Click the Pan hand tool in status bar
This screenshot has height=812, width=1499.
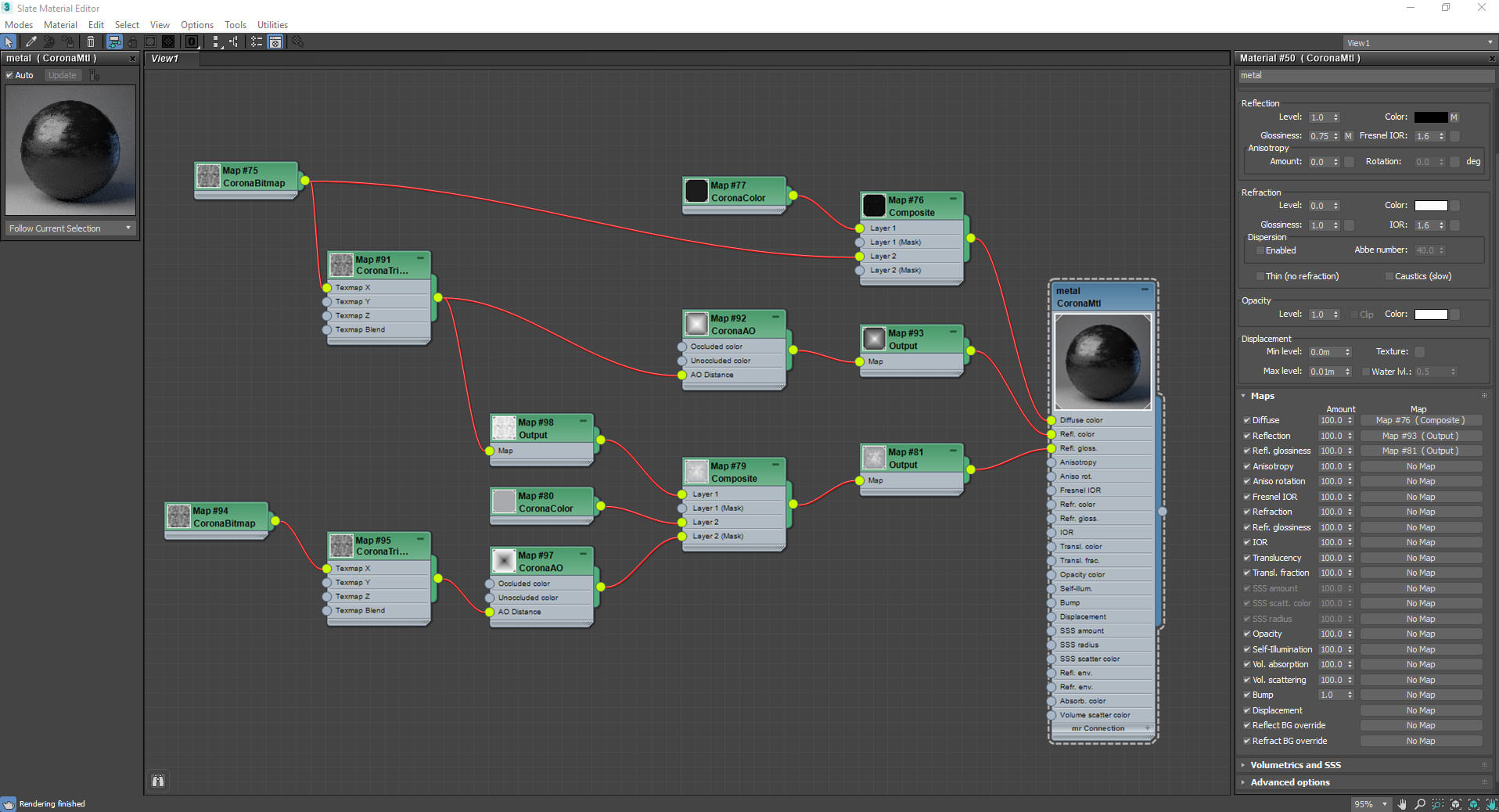[1402, 804]
